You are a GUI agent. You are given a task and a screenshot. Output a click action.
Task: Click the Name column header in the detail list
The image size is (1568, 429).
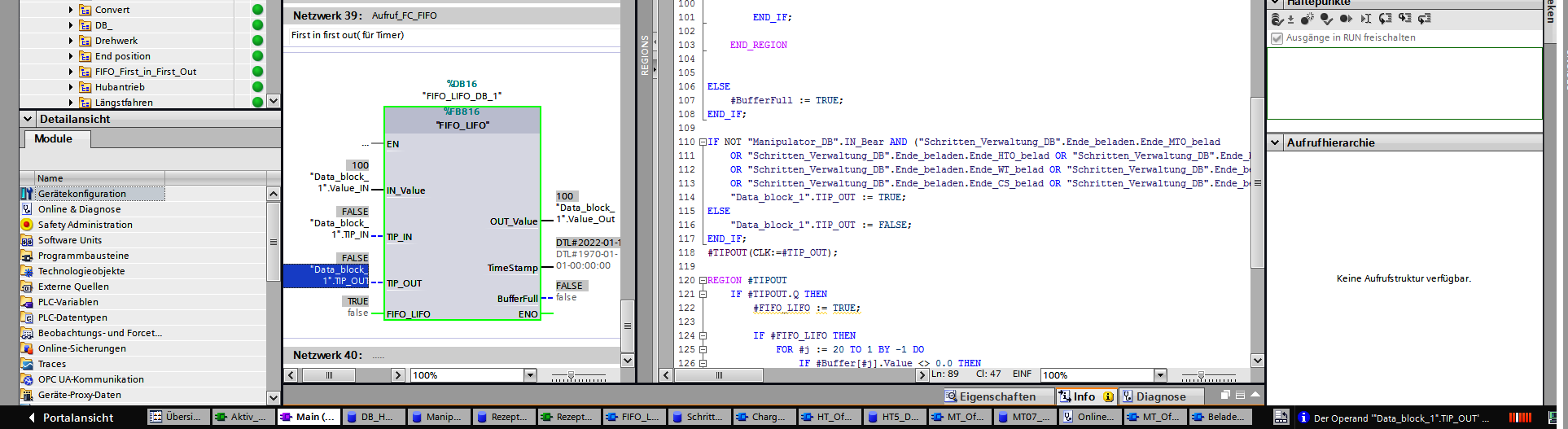click(99, 178)
